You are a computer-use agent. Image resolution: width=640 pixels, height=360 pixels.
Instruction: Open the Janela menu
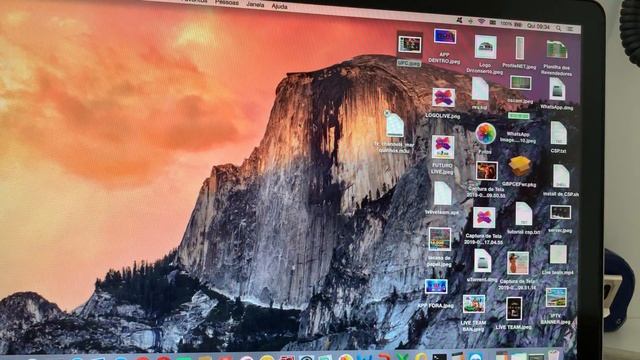pos(256,5)
